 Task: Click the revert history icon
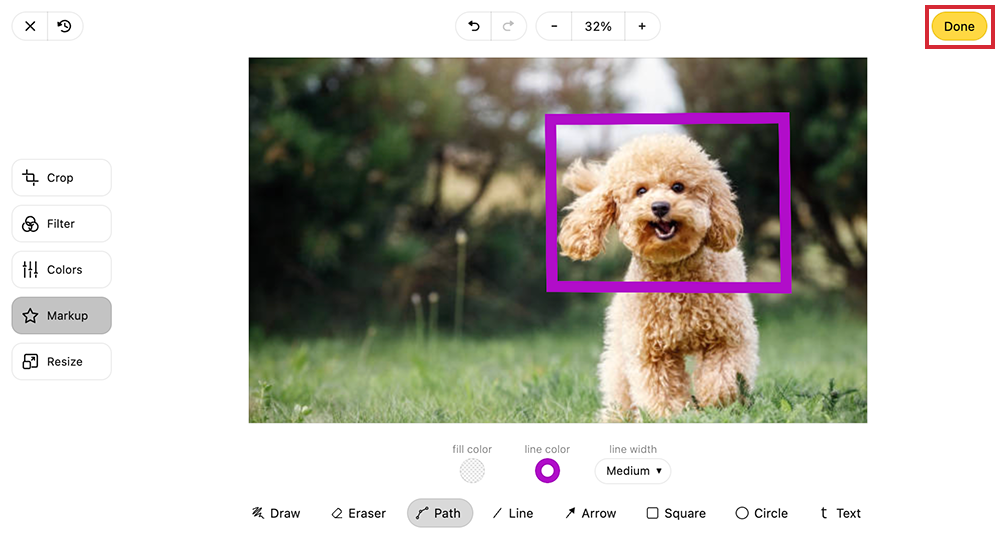[x=65, y=26]
